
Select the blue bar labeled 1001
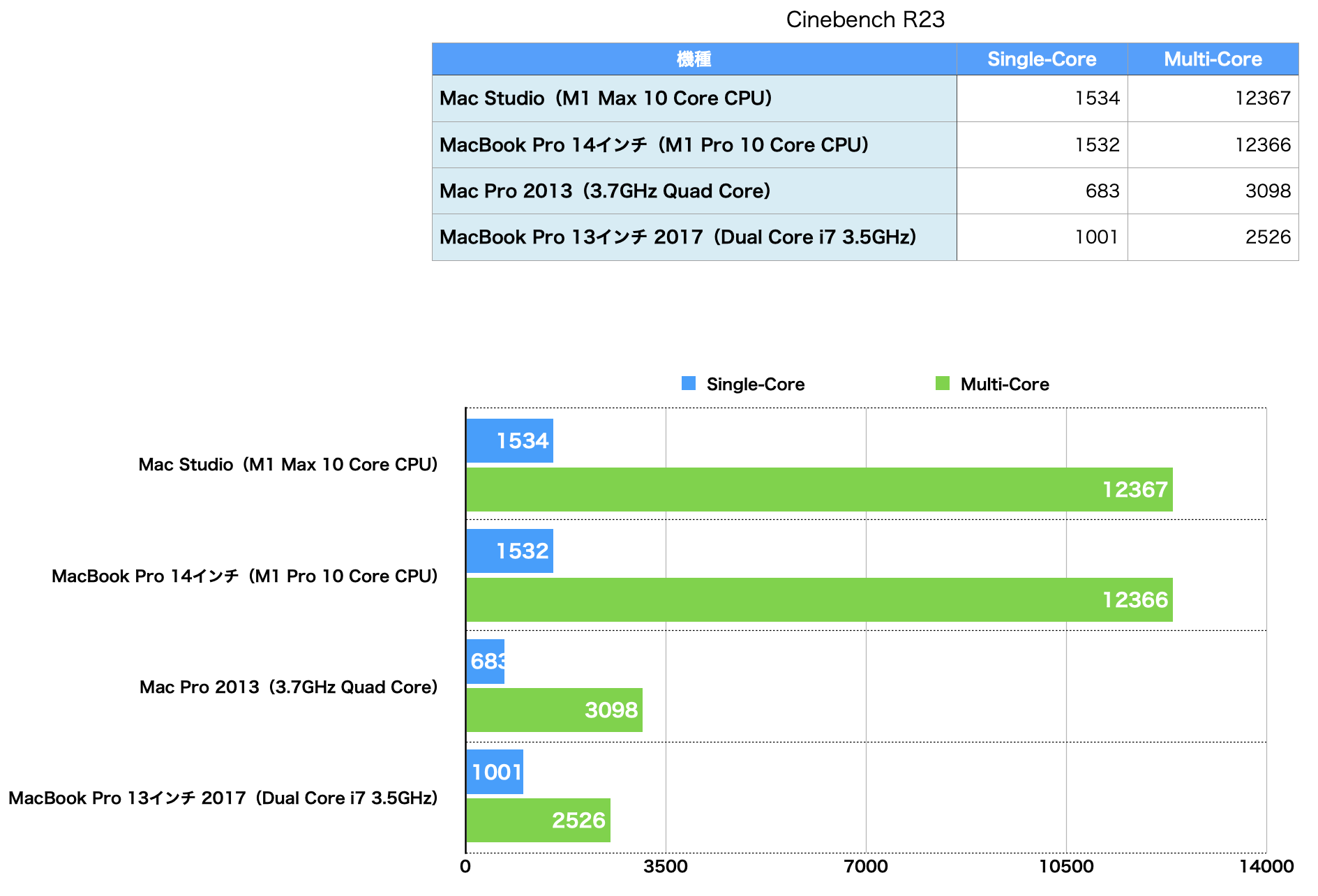point(494,772)
